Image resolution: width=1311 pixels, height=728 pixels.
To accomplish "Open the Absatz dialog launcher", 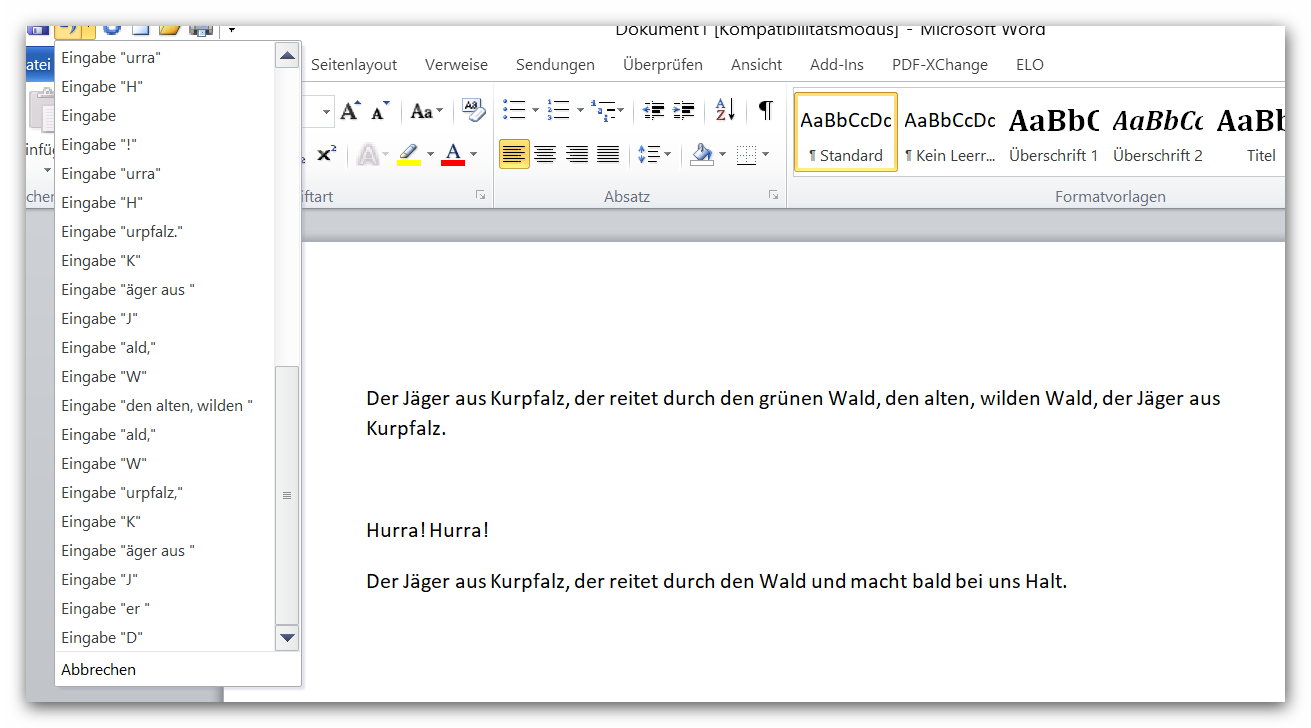I will pyautogui.click(x=773, y=196).
